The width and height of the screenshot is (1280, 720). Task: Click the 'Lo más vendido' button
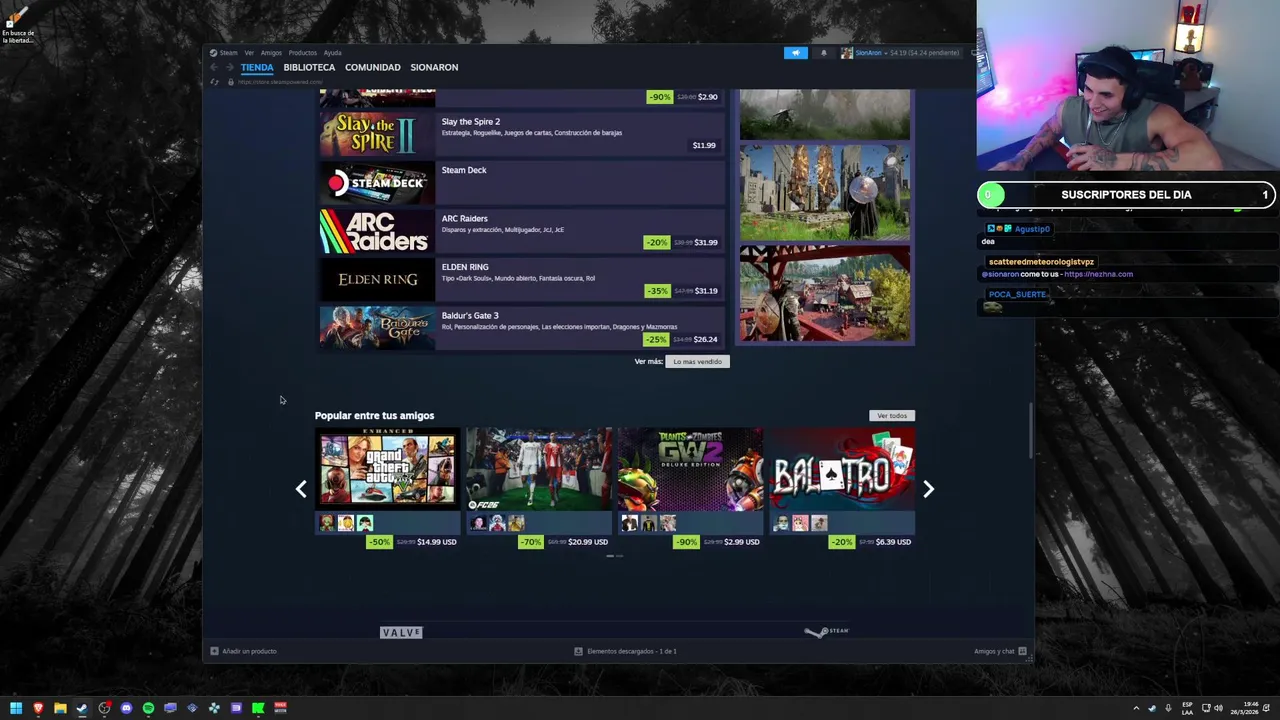[697, 361]
